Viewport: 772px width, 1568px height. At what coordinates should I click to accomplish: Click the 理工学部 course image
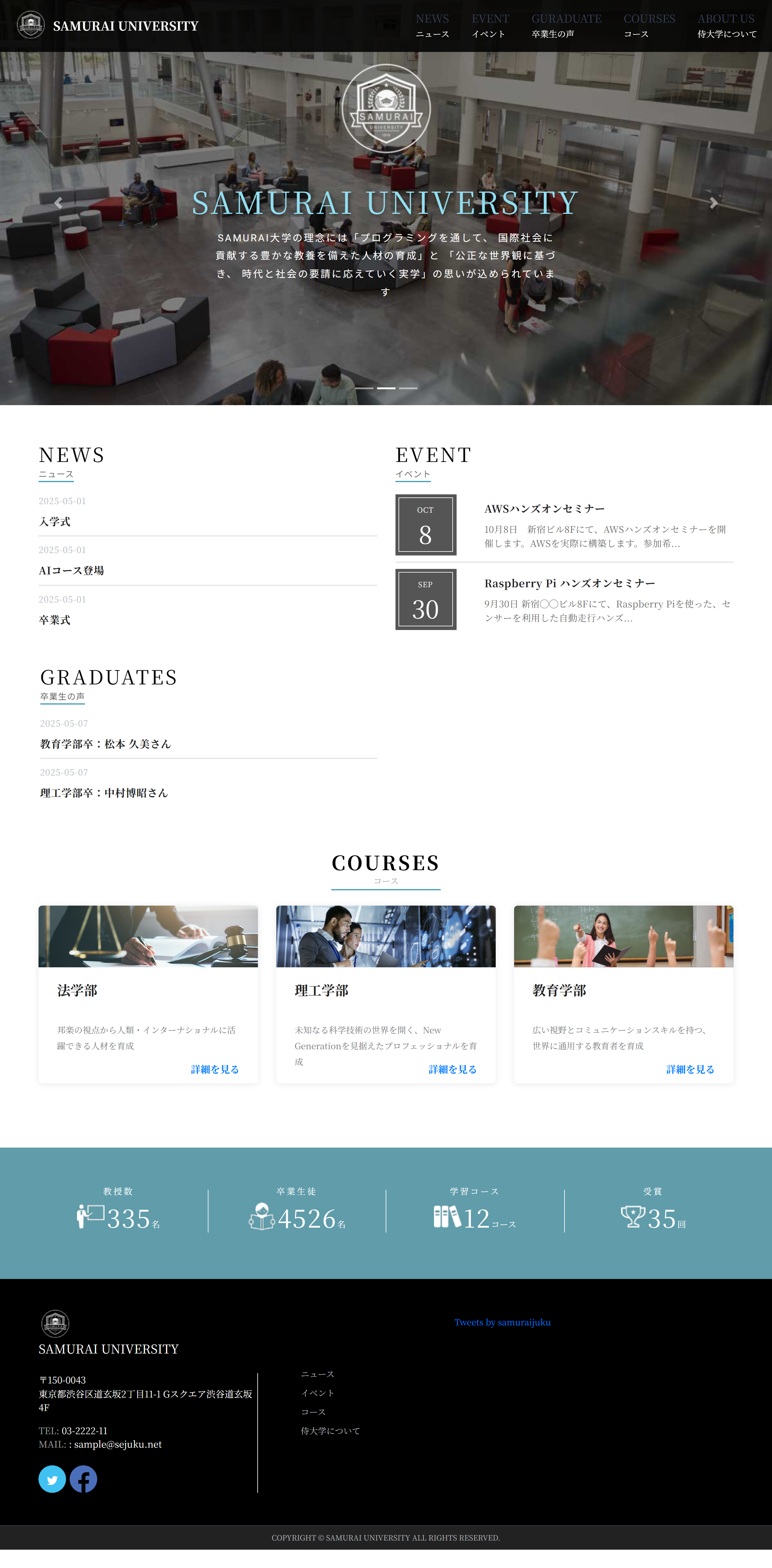pos(385,936)
